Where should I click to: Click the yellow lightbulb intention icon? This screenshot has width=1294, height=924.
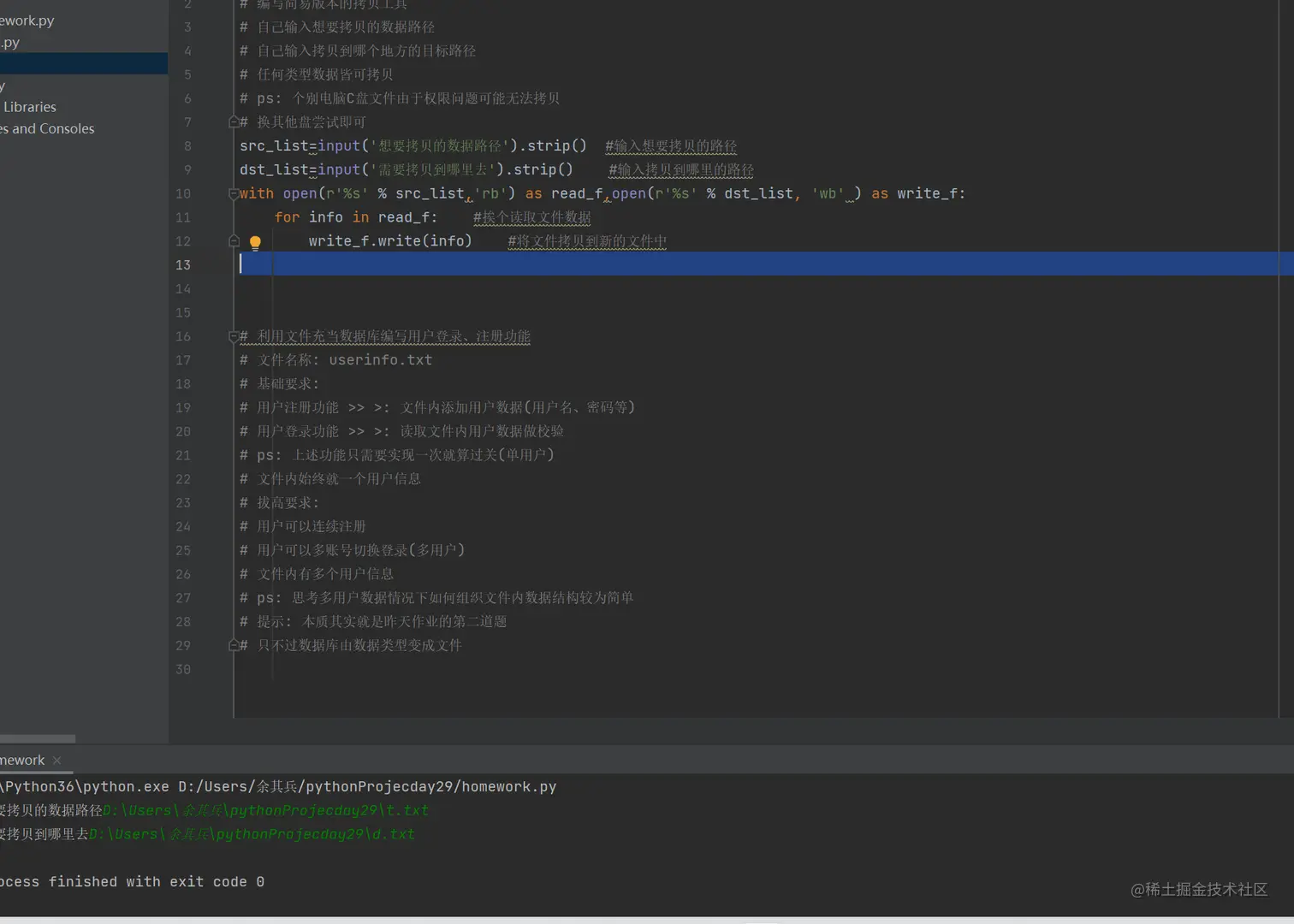[x=255, y=243]
